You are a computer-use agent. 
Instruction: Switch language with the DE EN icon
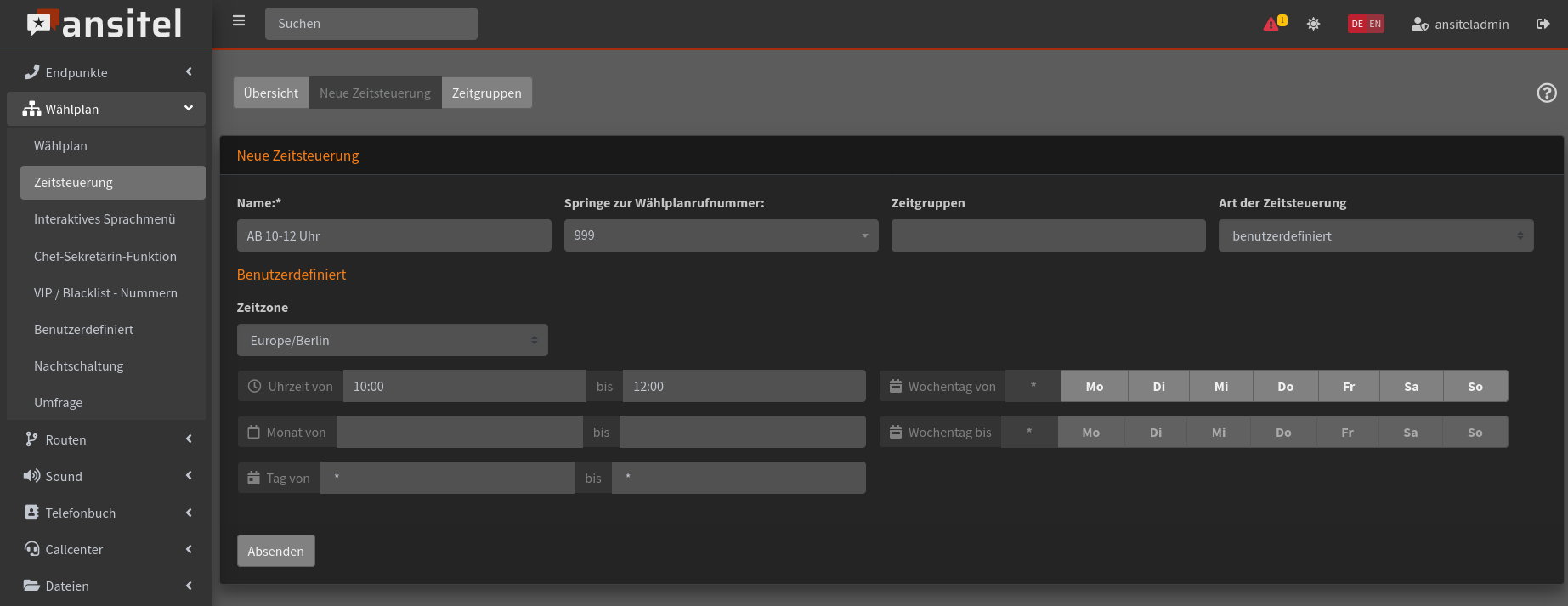pos(1366,24)
